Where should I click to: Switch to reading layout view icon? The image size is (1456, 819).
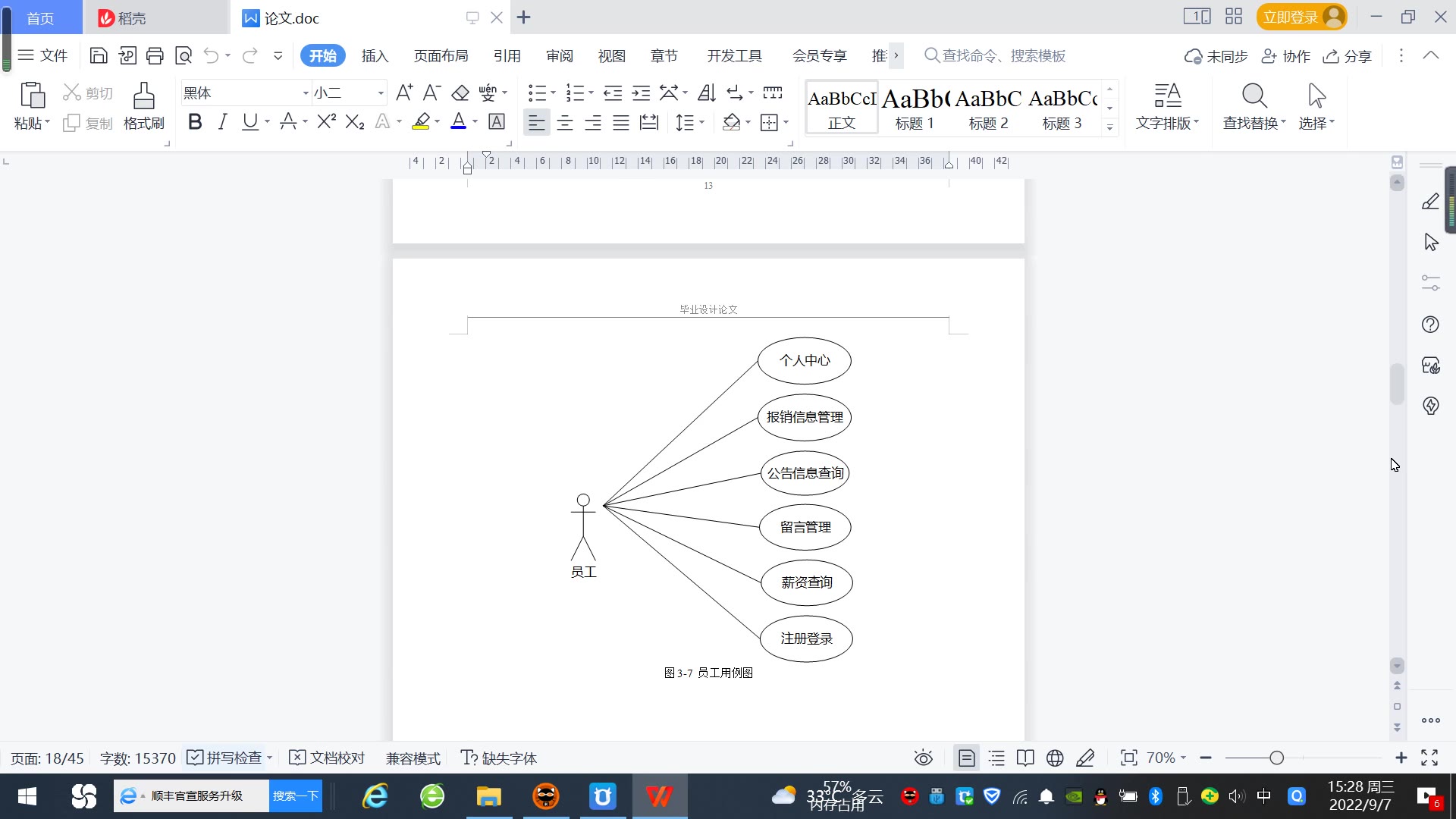(1025, 758)
